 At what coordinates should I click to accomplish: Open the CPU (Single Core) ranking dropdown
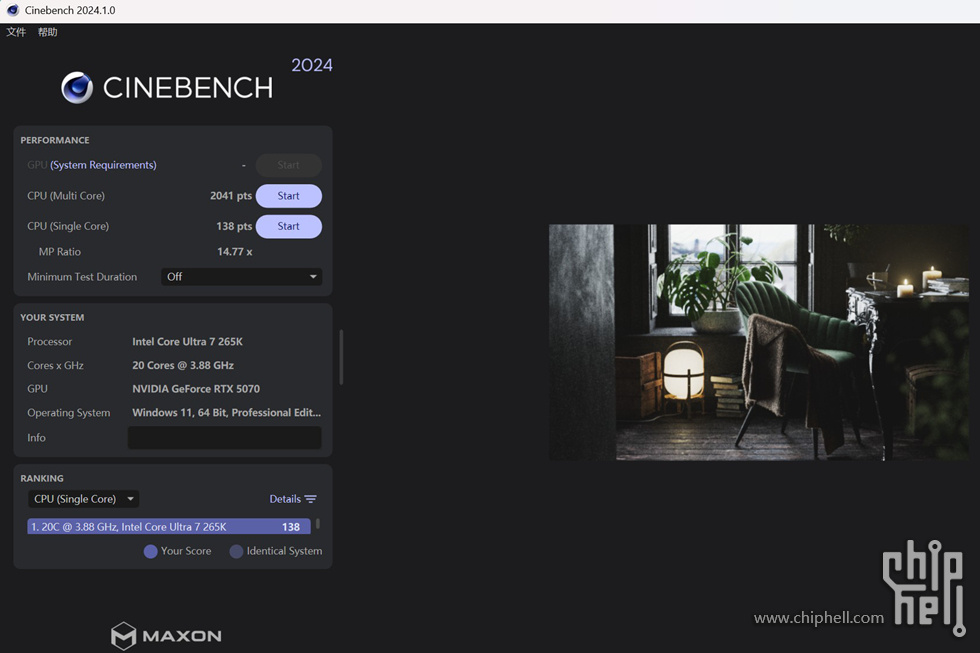tap(83, 499)
